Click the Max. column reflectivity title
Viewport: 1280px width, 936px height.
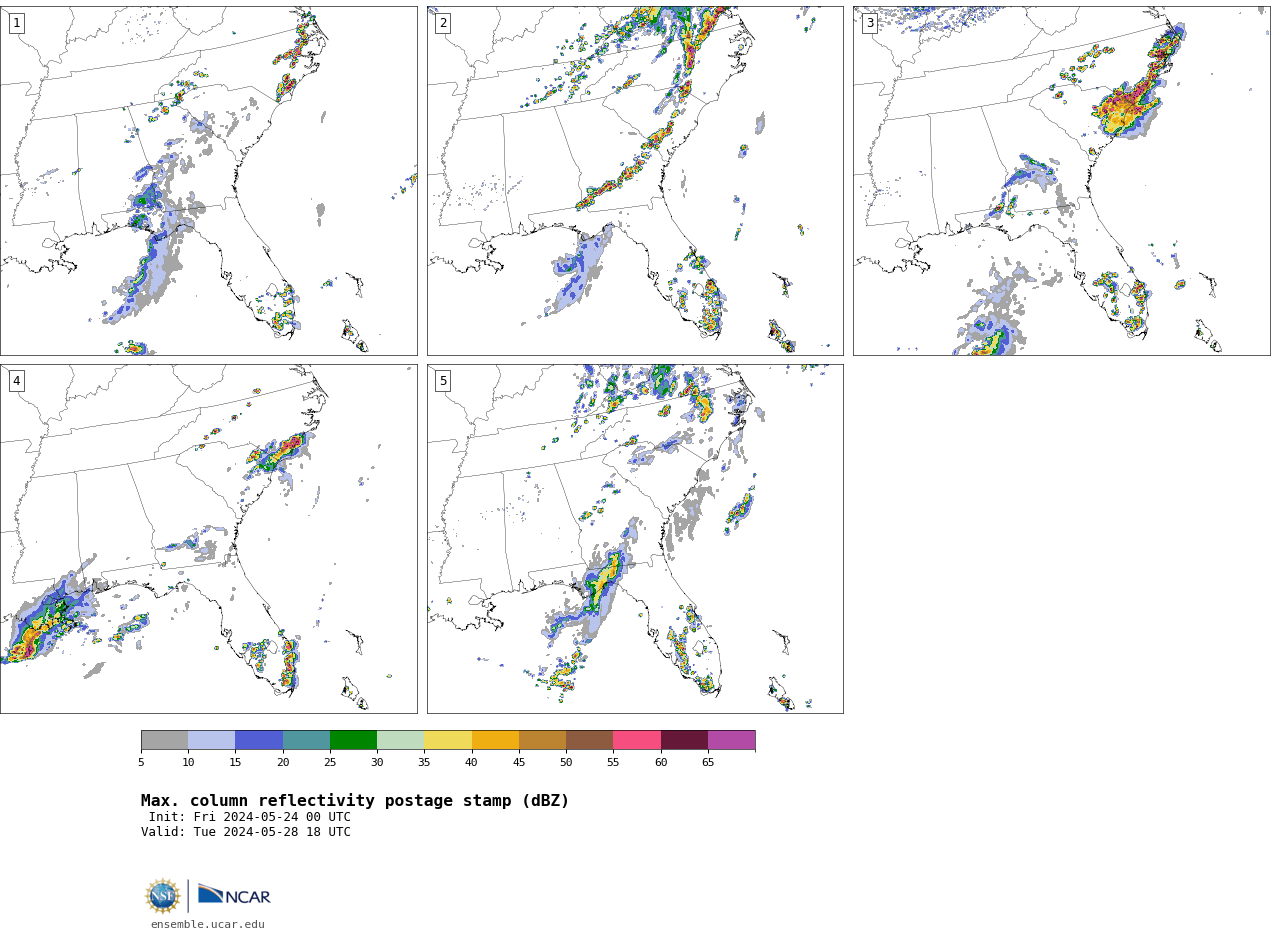tap(355, 801)
